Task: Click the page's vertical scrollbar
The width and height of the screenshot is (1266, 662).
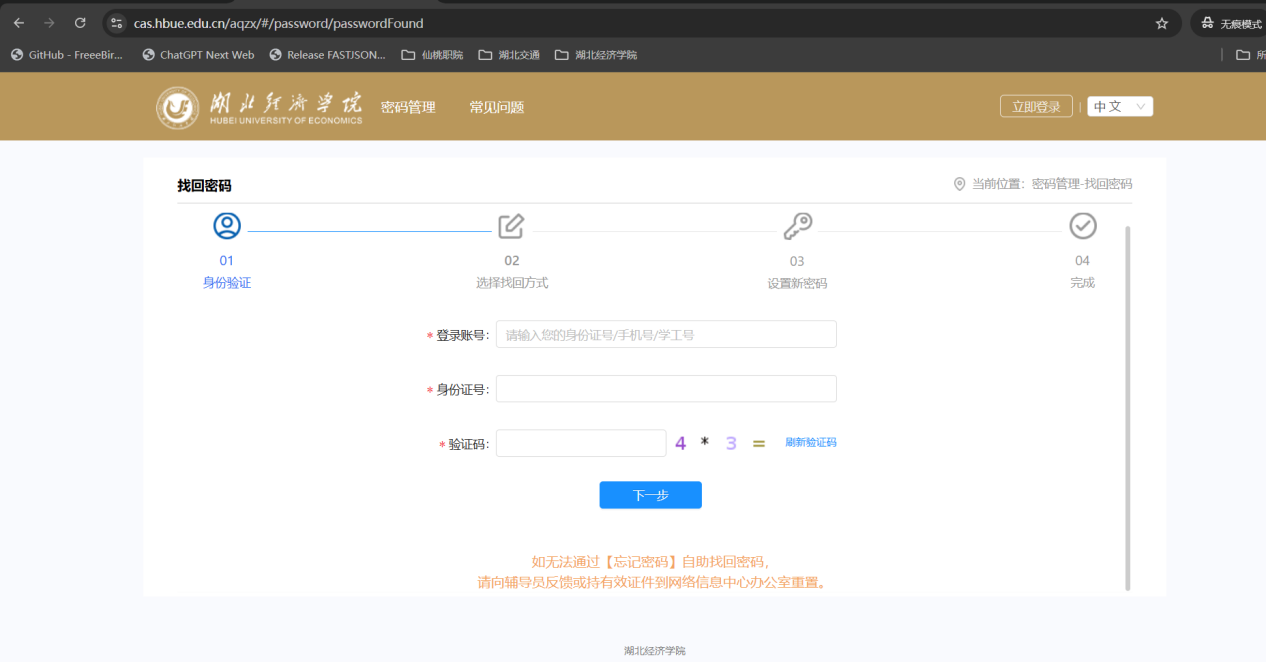Action: point(1128,400)
